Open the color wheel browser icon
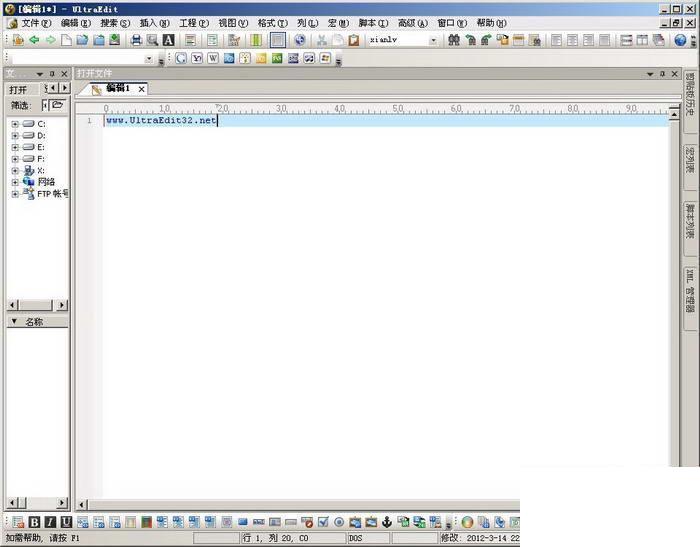Screen dimensions: 700x547 467,522
